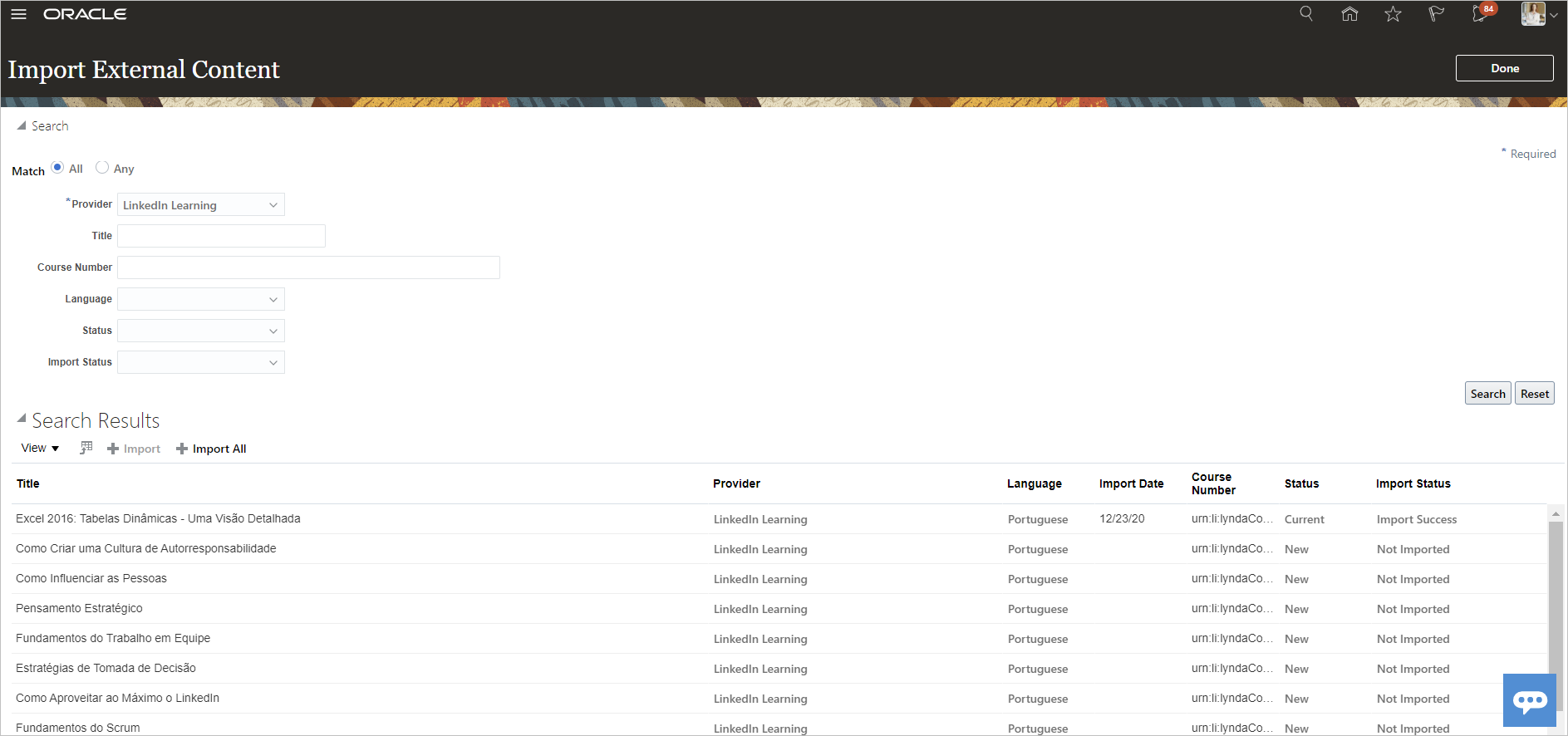1568x736 pixels.
Task: Click Not Imported for Pensamento Estratégico row
Action: [x=1413, y=609]
